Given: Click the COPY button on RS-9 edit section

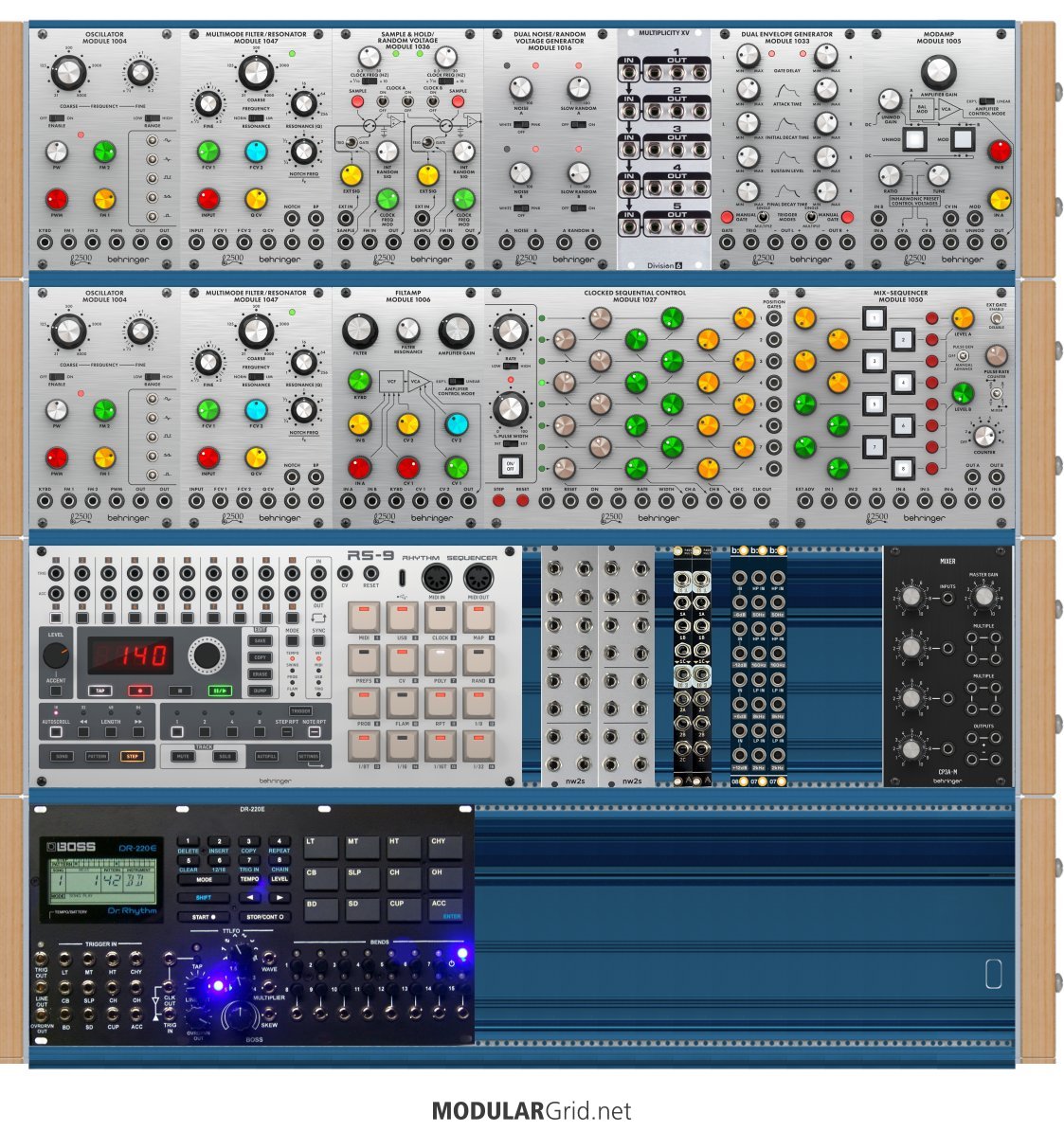Looking at the screenshot, I should 260,657.
